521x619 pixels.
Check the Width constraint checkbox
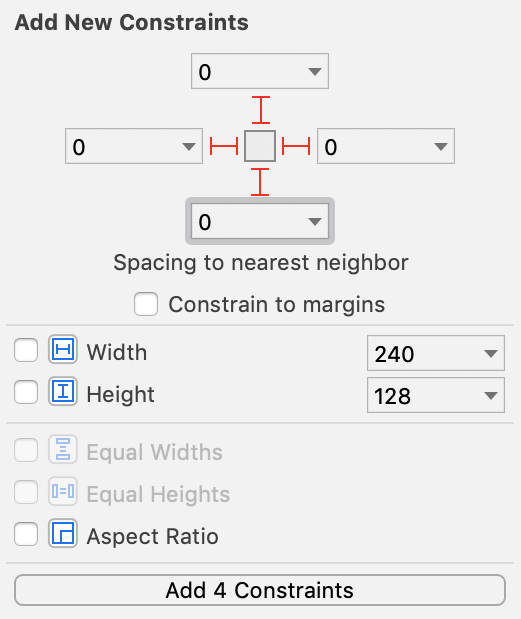point(26,350)
